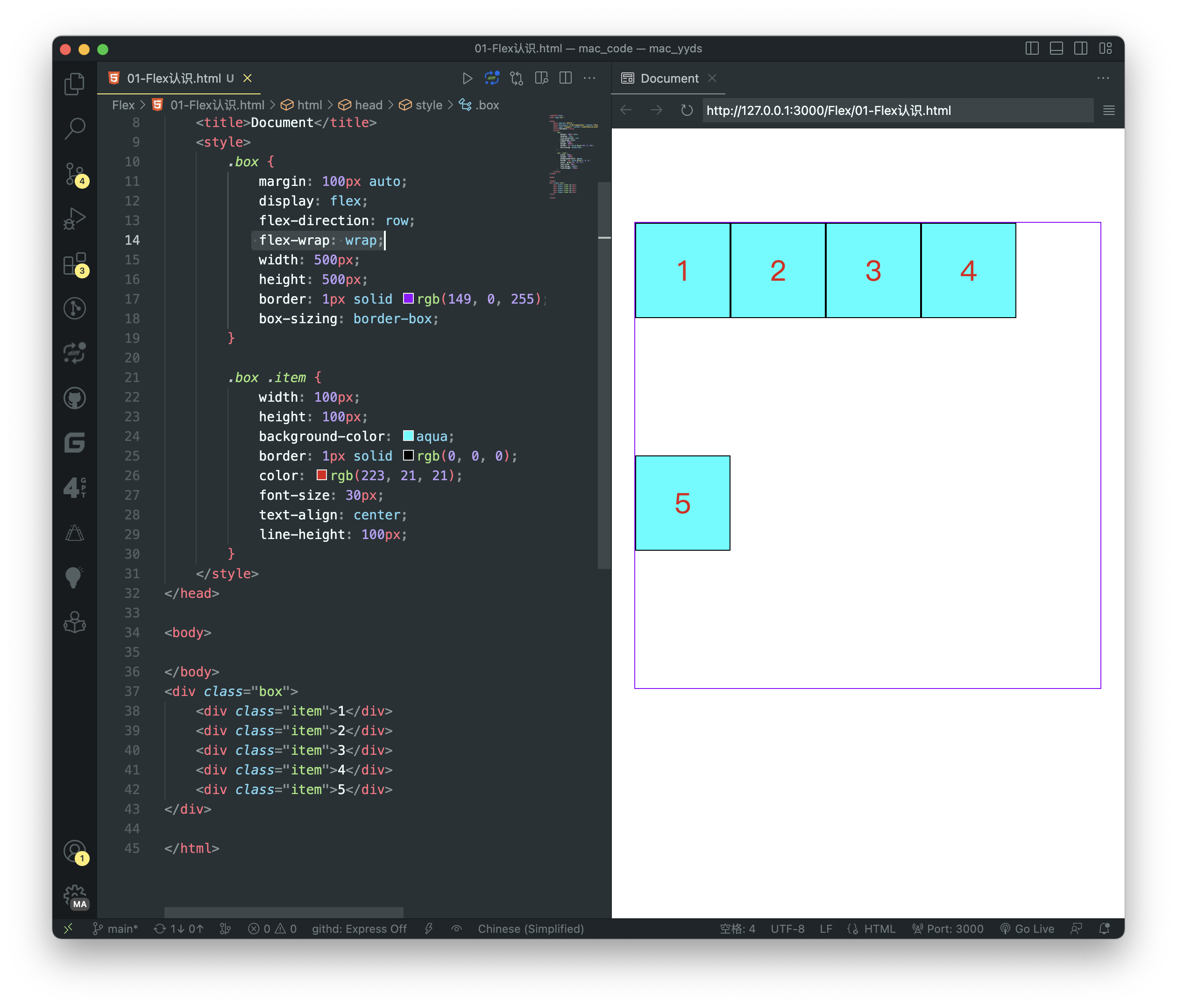This screenshot has height=1008, width=1177.
Task: Click the main* branch in status bar
Action: click(116, 929)
